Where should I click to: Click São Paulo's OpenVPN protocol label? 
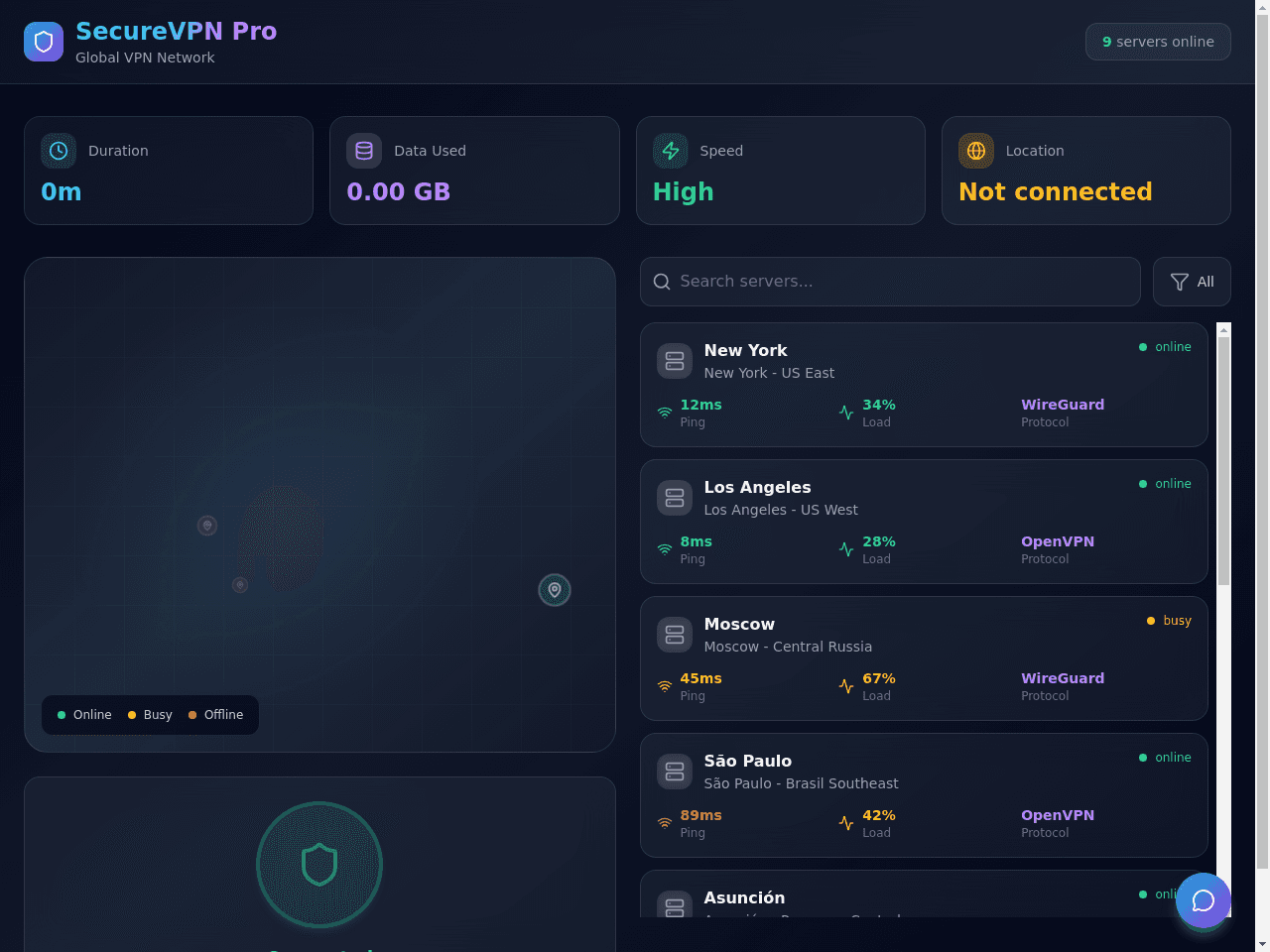1058,815
